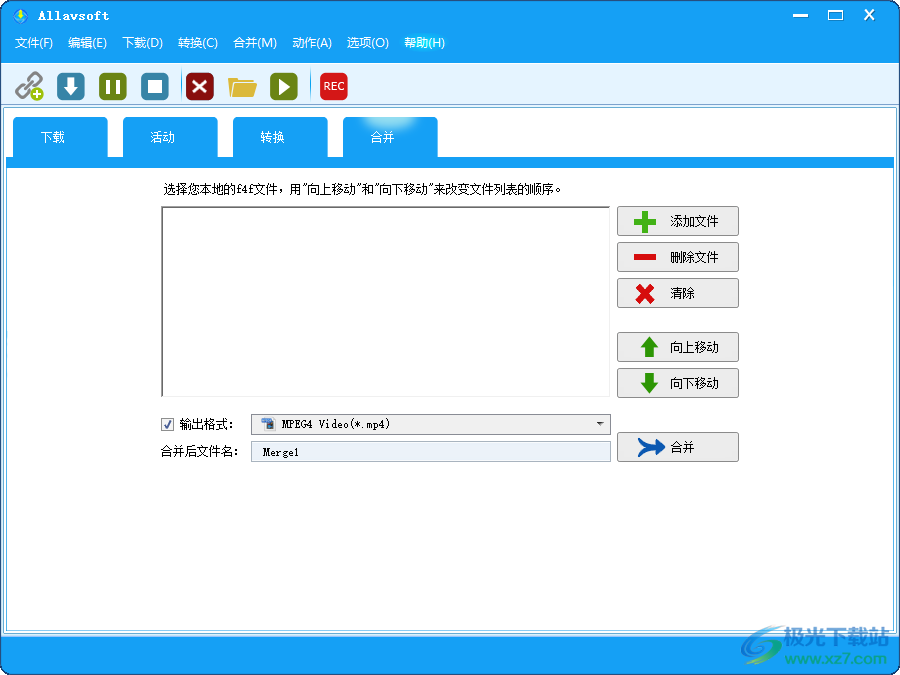900x675 pixels.
Task: Open the 选项(O) menu
Action: (x=367, y=43)
